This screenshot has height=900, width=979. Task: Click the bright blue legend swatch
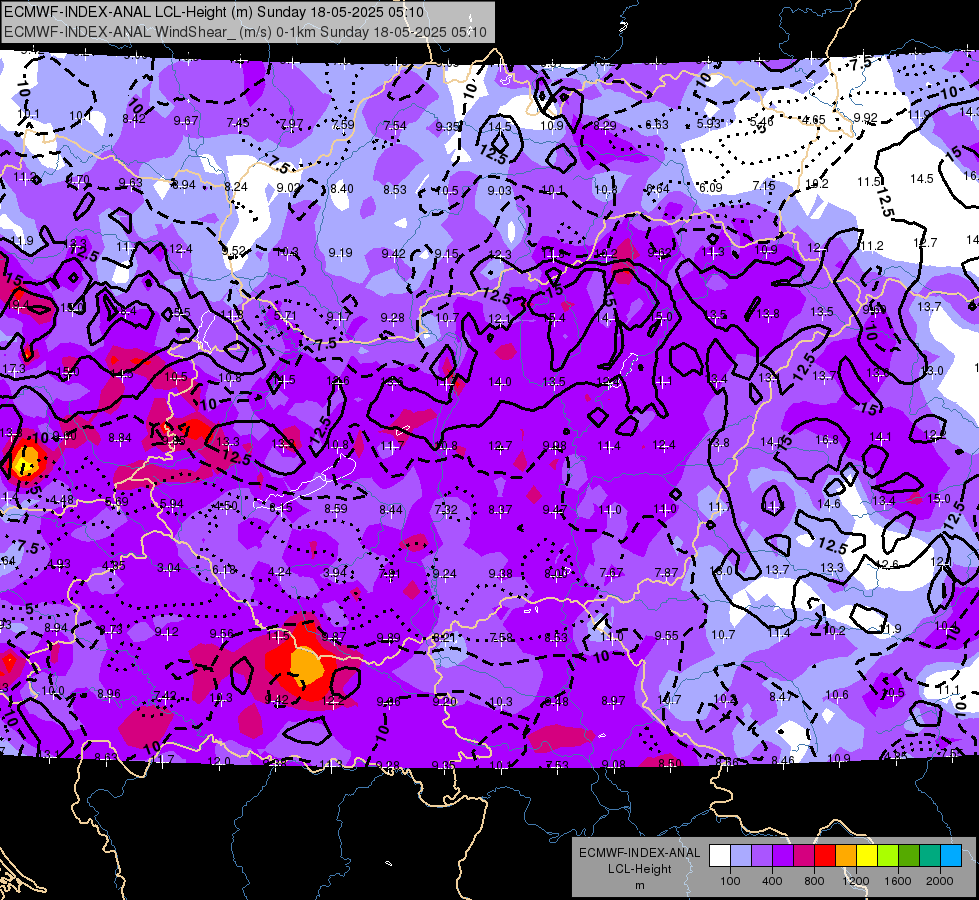(951, 856)
